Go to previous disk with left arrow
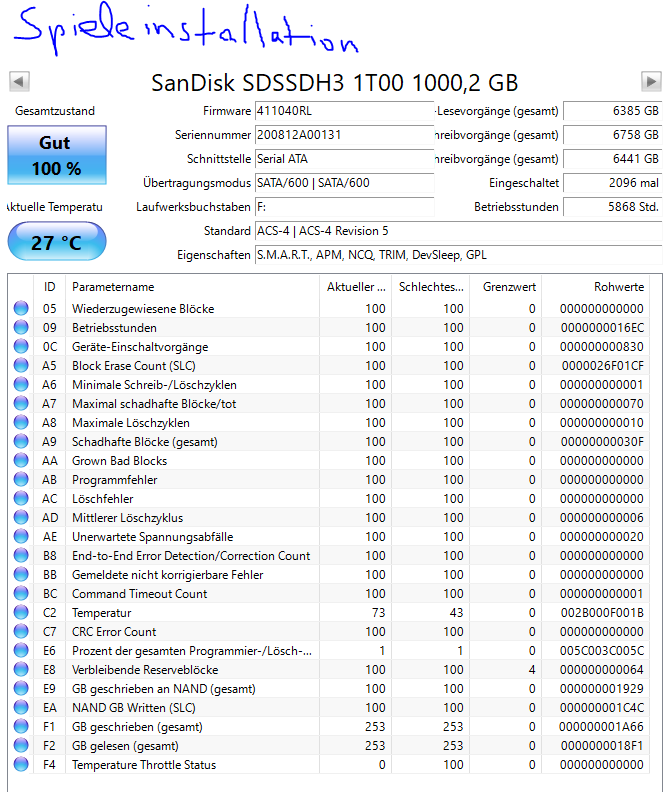Image resolution: width=664 pixels, height=792 pixels. [19, 81]
